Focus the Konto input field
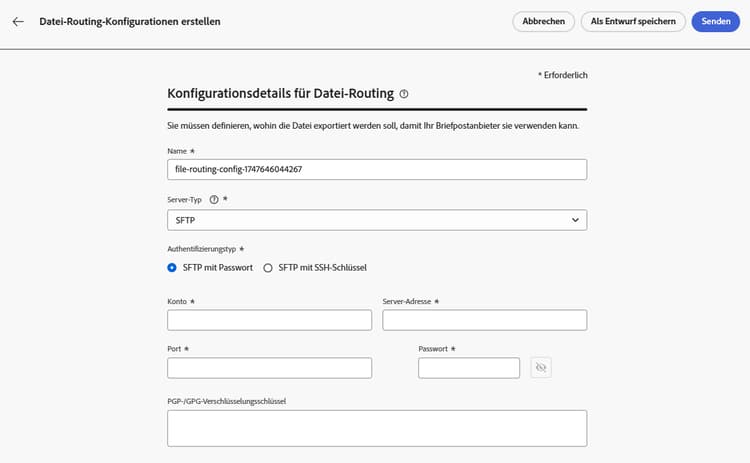Screen dimensions: 750x463 [269, 320]
